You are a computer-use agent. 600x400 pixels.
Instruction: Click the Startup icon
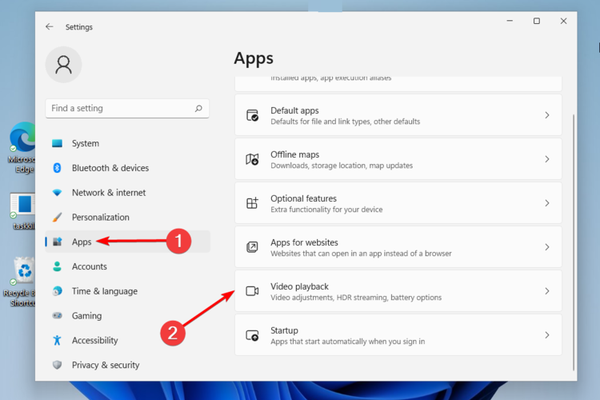point(253,335)
